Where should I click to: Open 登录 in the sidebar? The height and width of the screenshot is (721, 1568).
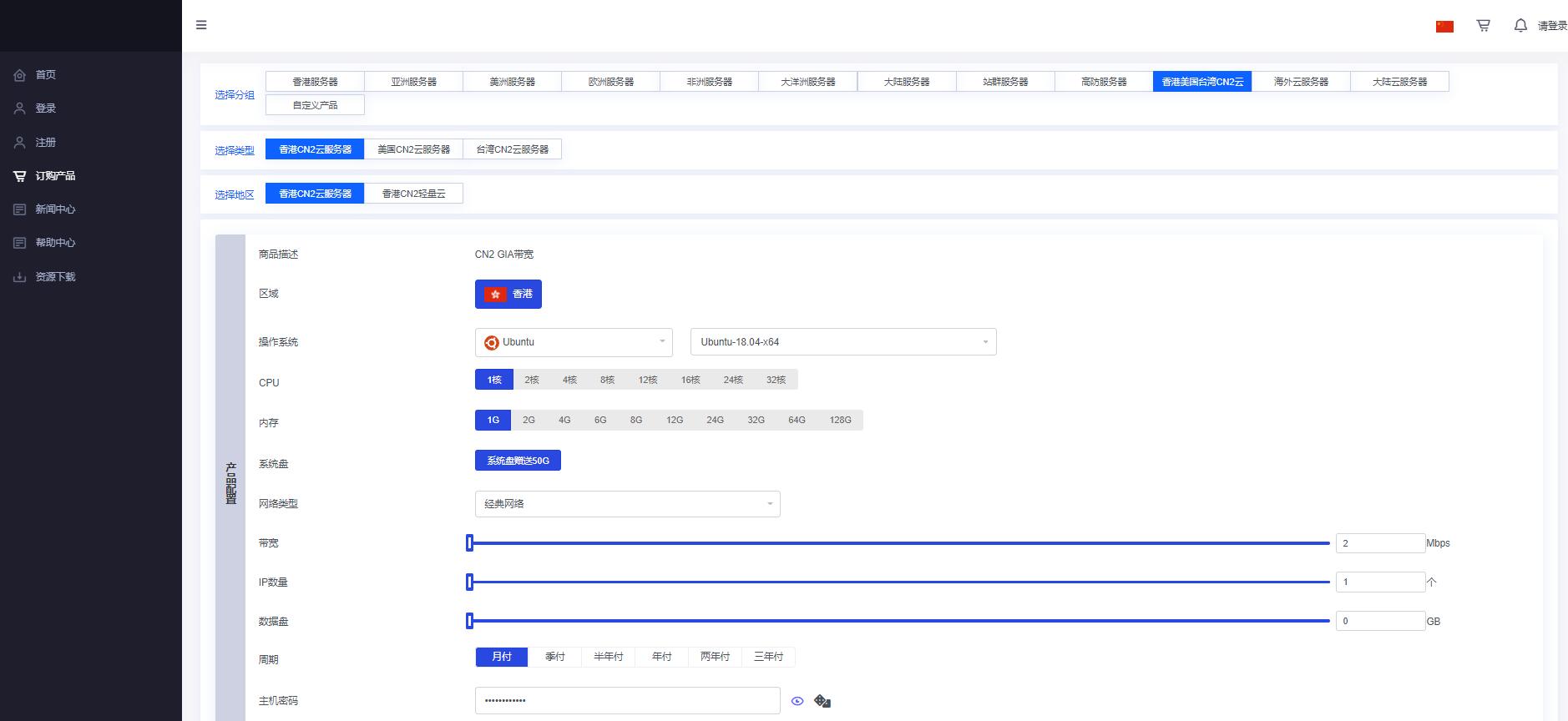click(x=46, y=108)
